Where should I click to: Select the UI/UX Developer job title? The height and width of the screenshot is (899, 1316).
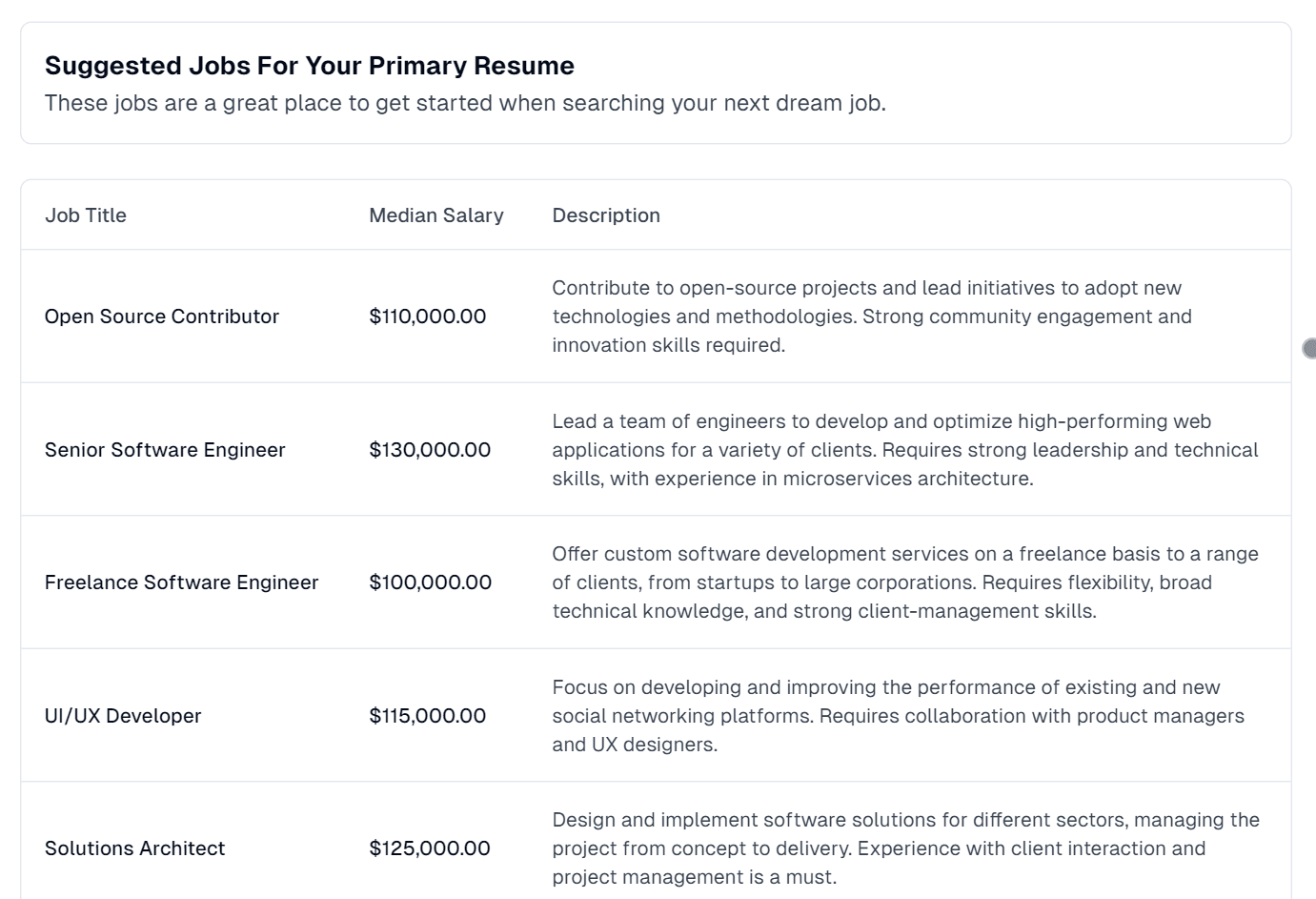coord(123,716)
